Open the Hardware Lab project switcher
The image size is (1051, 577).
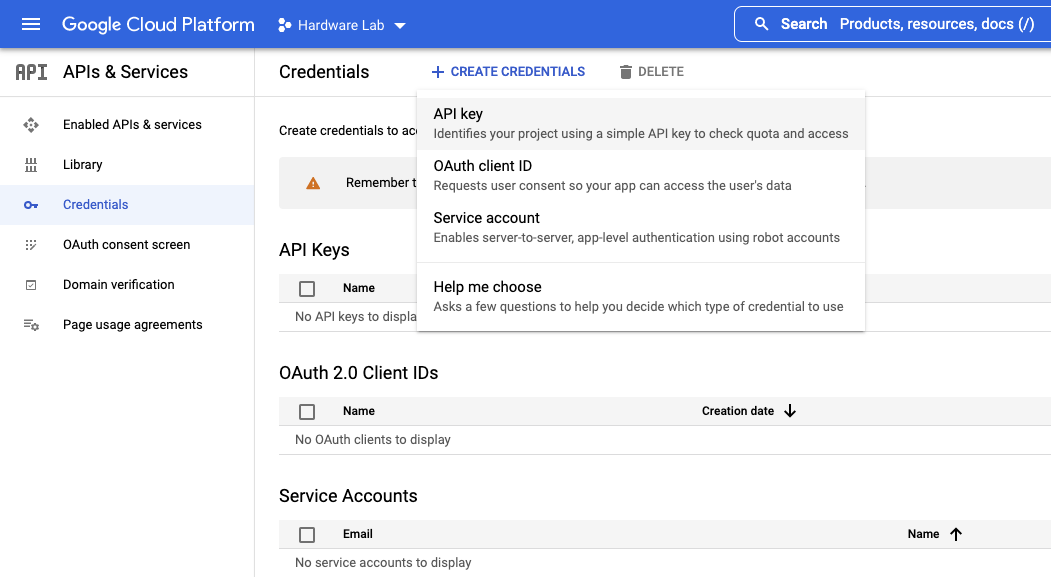(x=342, y=24)
